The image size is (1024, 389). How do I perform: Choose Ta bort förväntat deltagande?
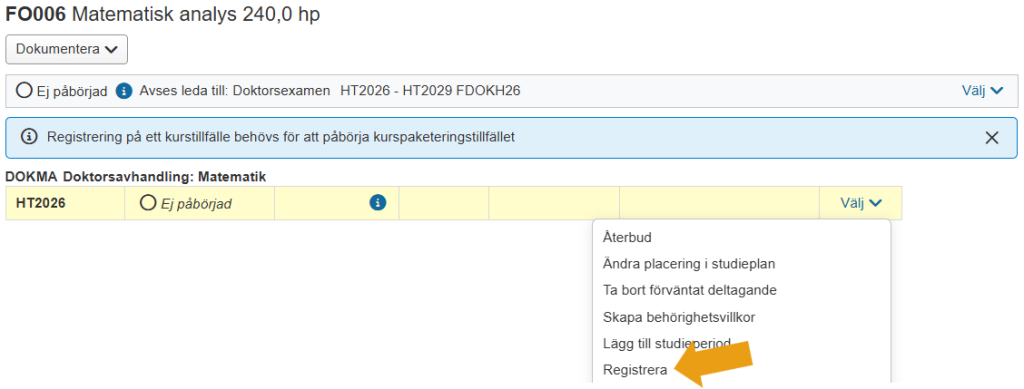(690, 290)
